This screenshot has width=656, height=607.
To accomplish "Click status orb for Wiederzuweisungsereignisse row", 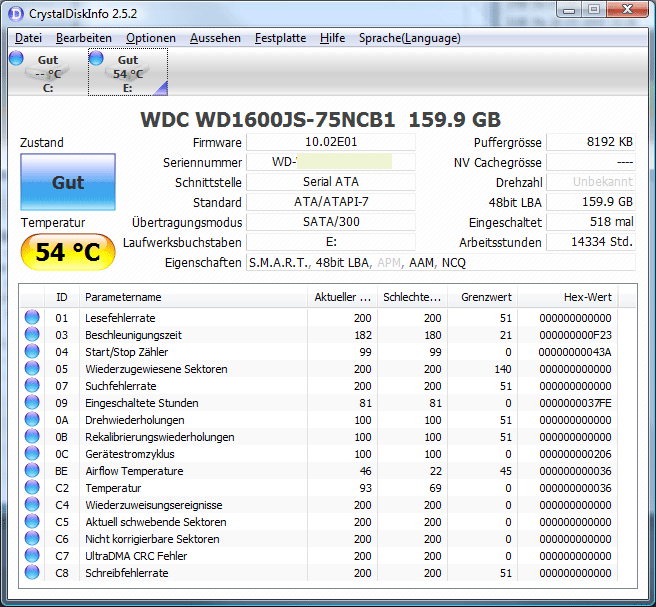I will 32,505.
